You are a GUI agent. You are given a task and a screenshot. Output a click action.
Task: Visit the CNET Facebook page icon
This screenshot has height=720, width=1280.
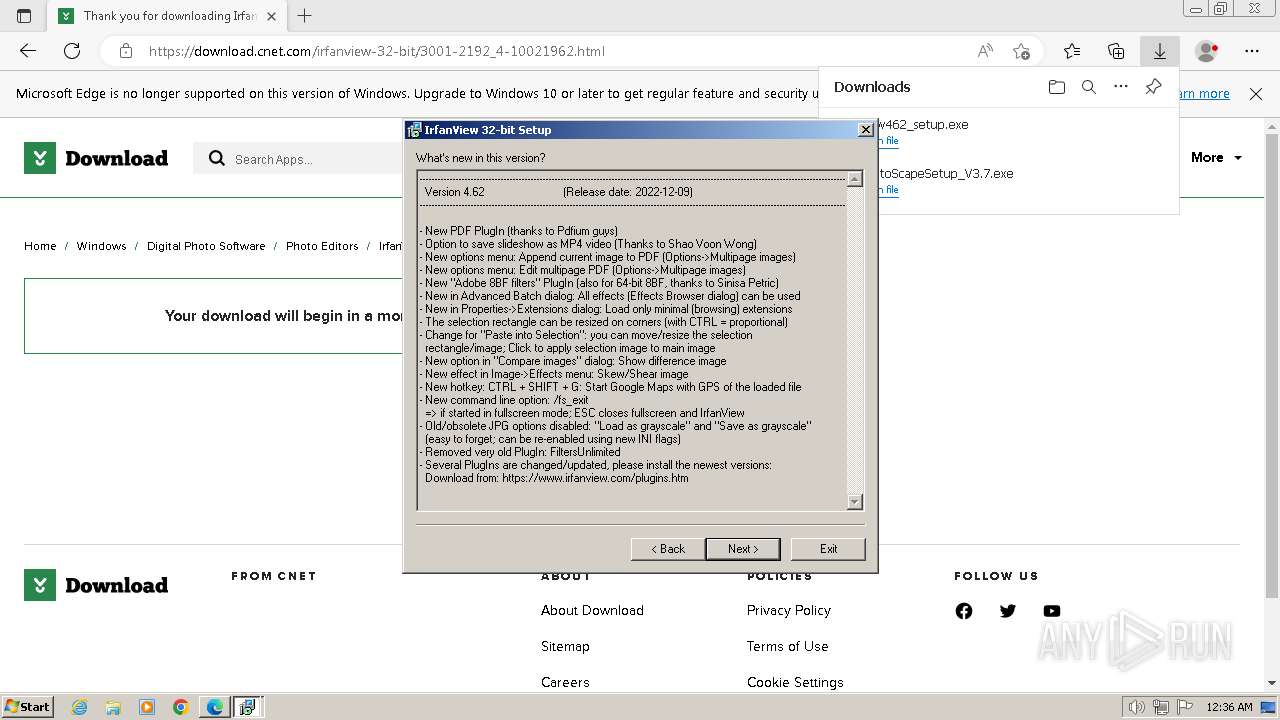pos(964,611)
